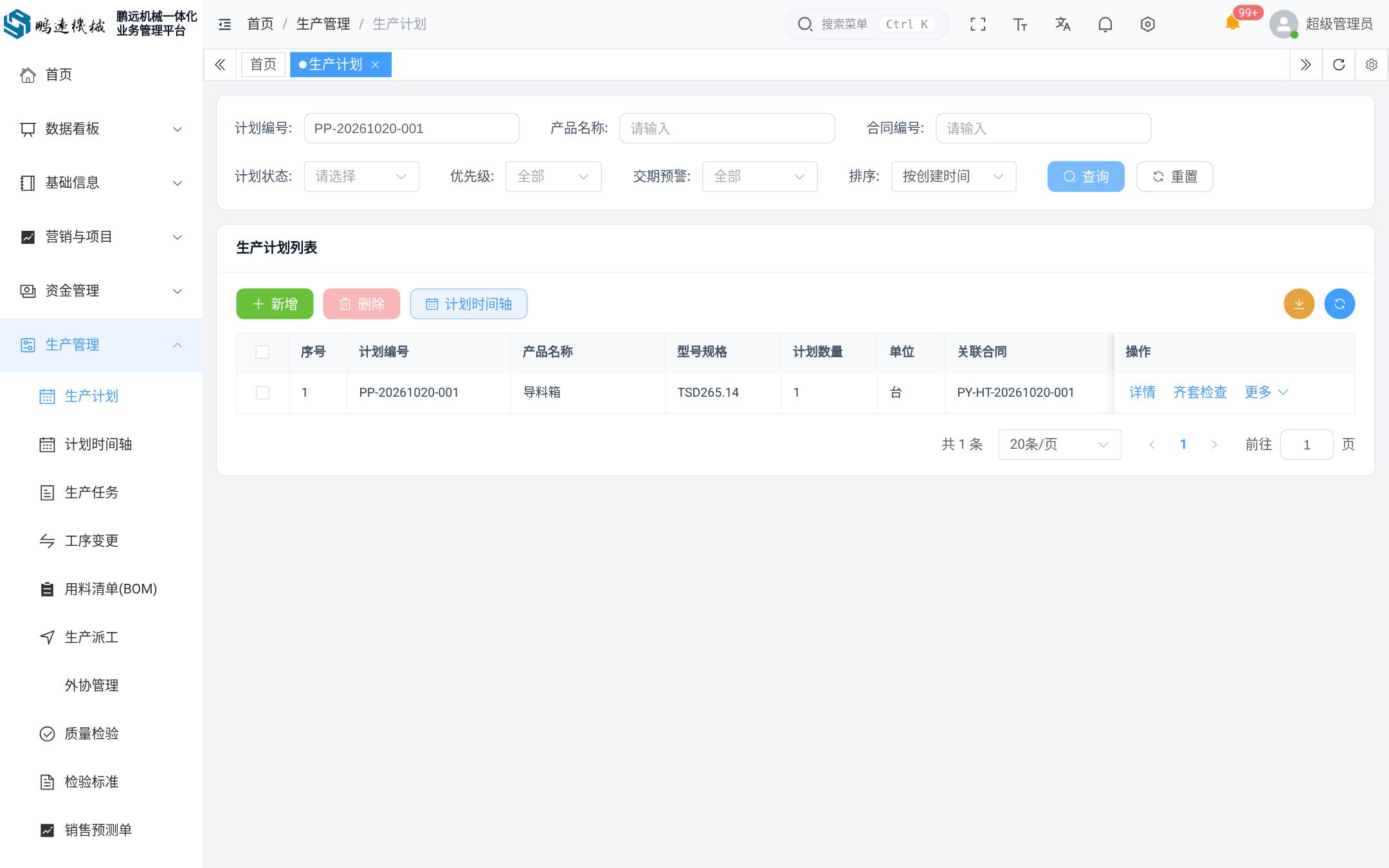Collapse the 生产管理 sidebar menu

point(101,345)
